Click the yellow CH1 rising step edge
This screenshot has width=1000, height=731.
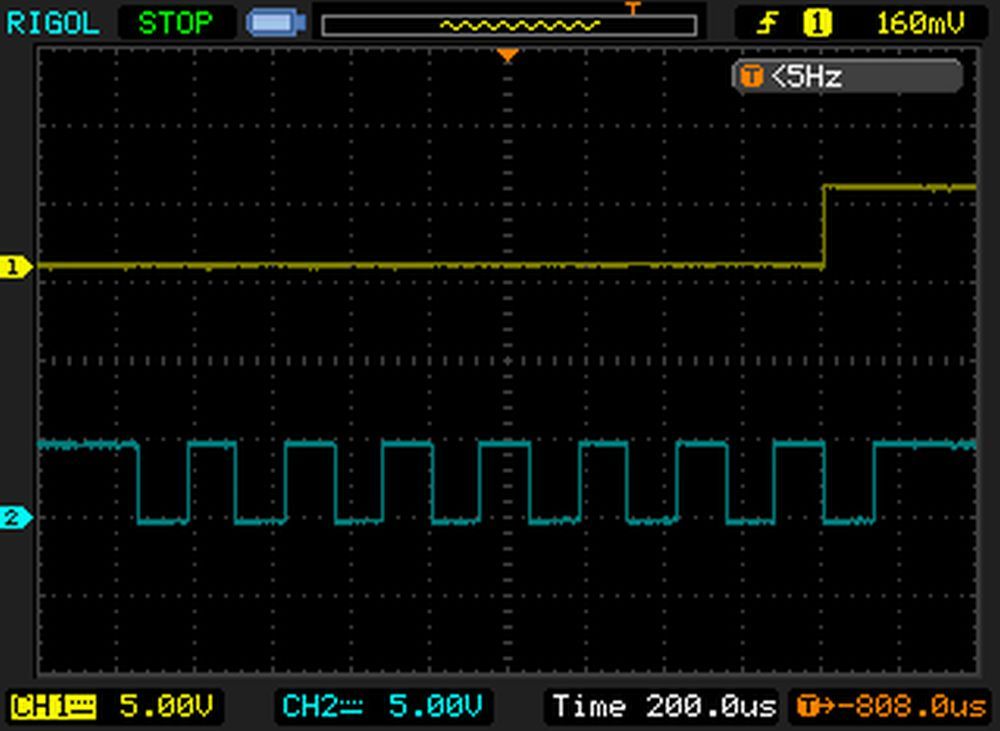click(x=824, y=226)
